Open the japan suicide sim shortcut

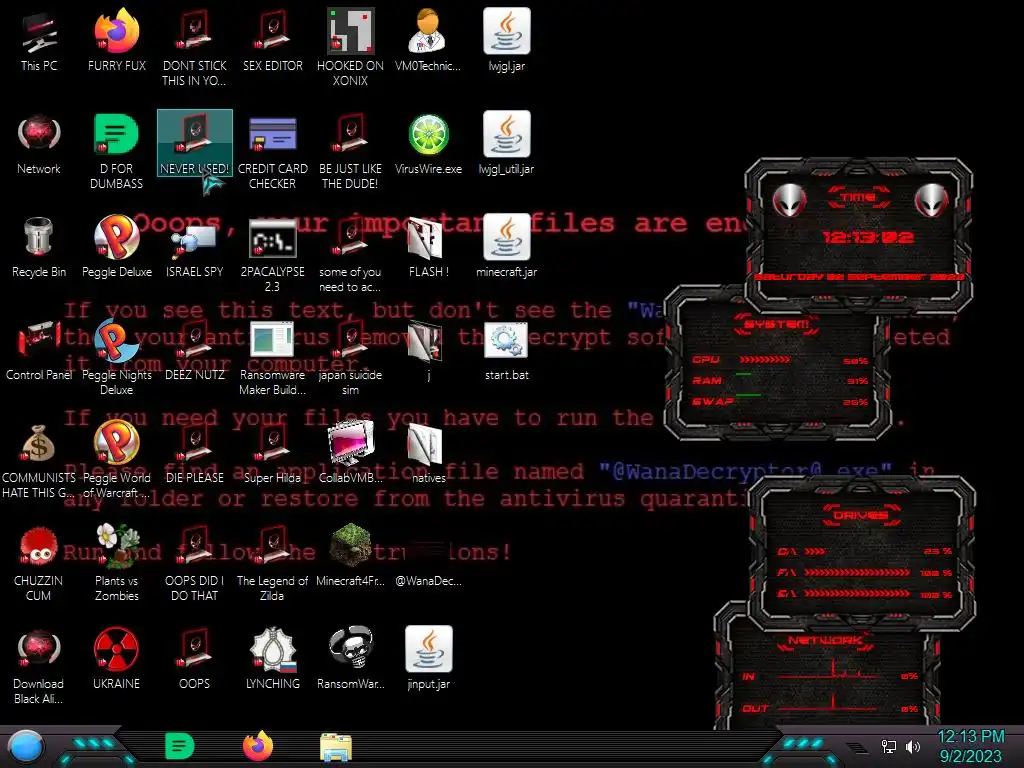pyautogui.click(x=350, y=357)
